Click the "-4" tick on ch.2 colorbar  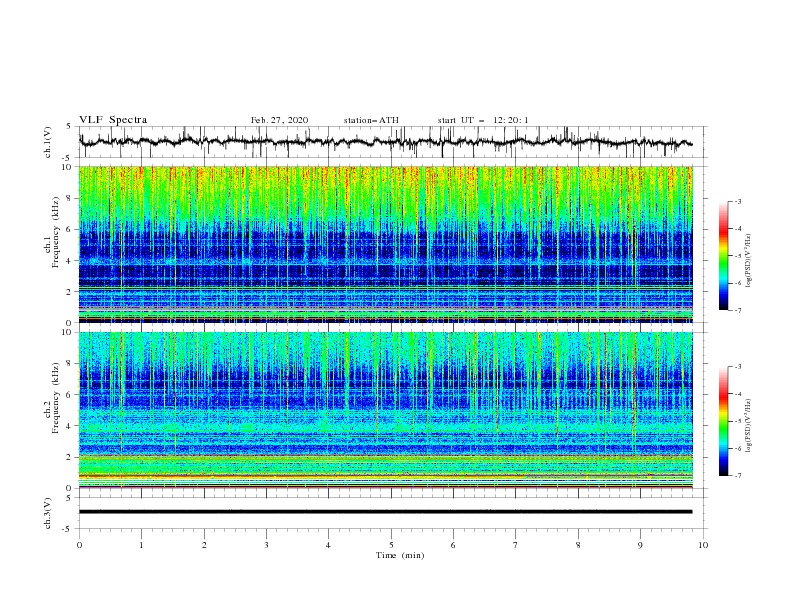[737, 394]
